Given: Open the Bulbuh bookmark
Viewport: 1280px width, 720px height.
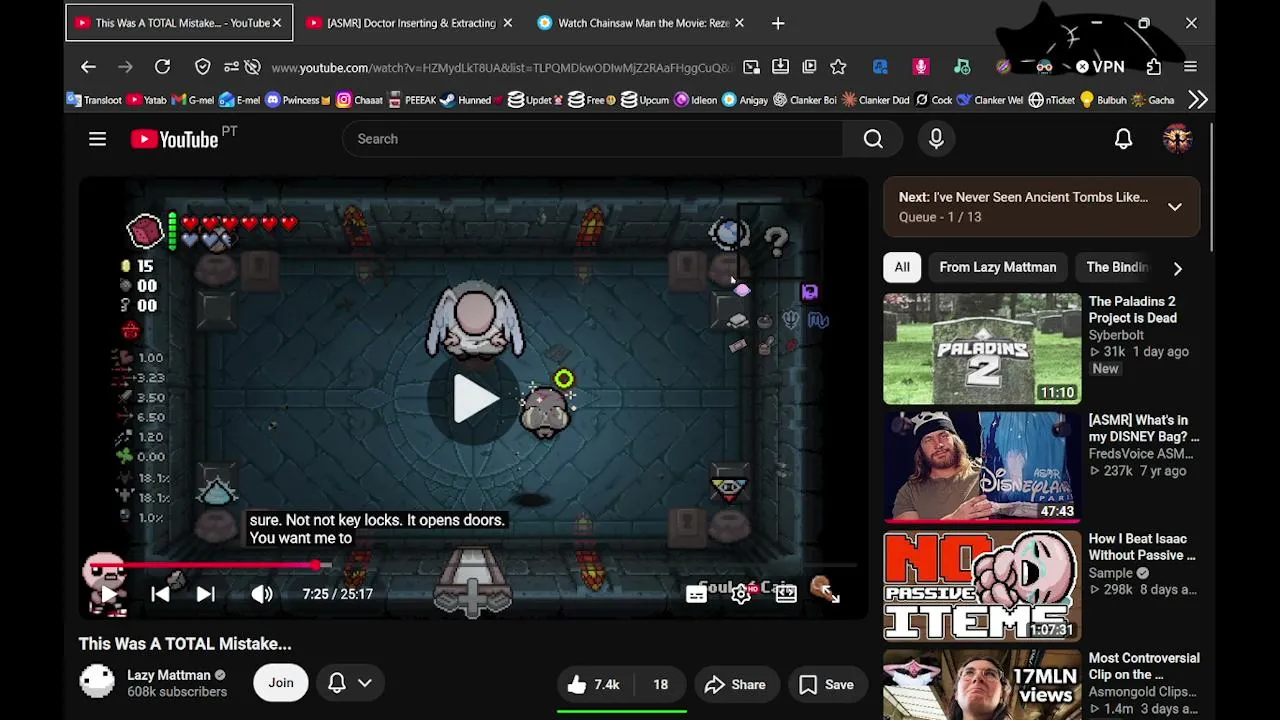Looking at the screenshot, I should (x=1103, y=100).
